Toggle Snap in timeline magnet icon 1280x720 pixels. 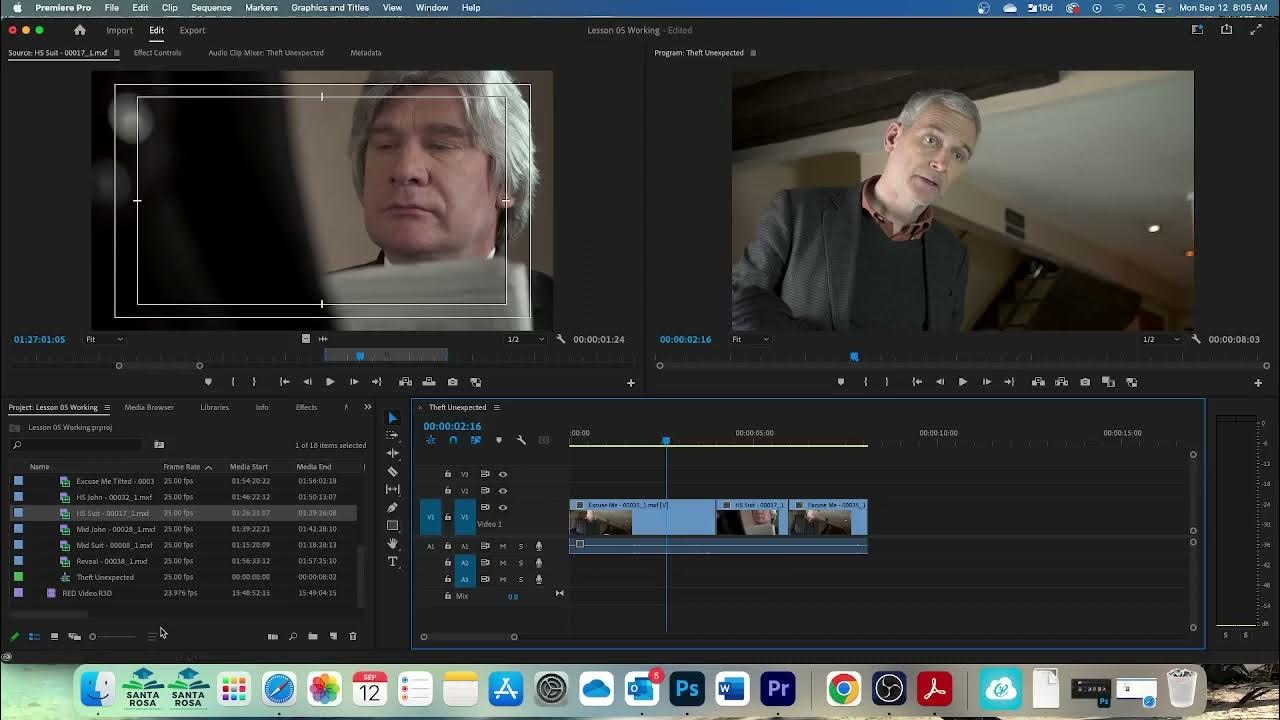453,440
